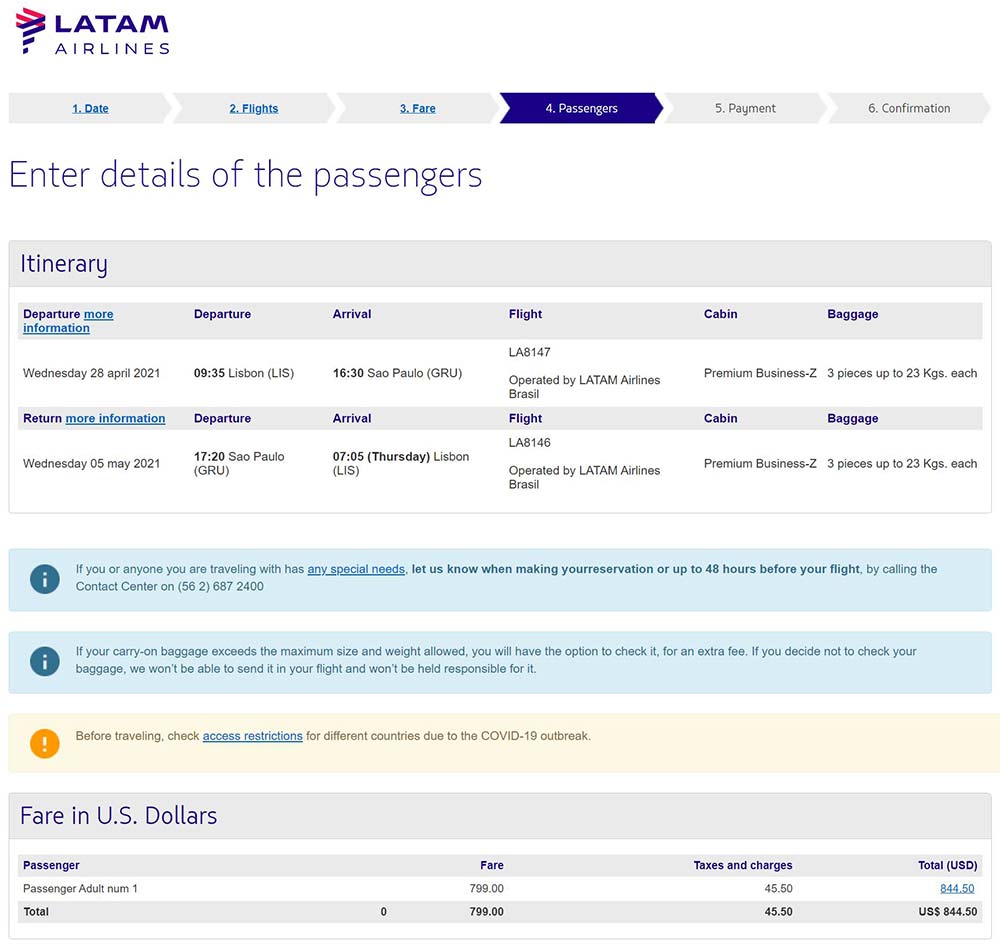Click the carry-on baggage info icon
The image size is (1000, 946).
45,661
